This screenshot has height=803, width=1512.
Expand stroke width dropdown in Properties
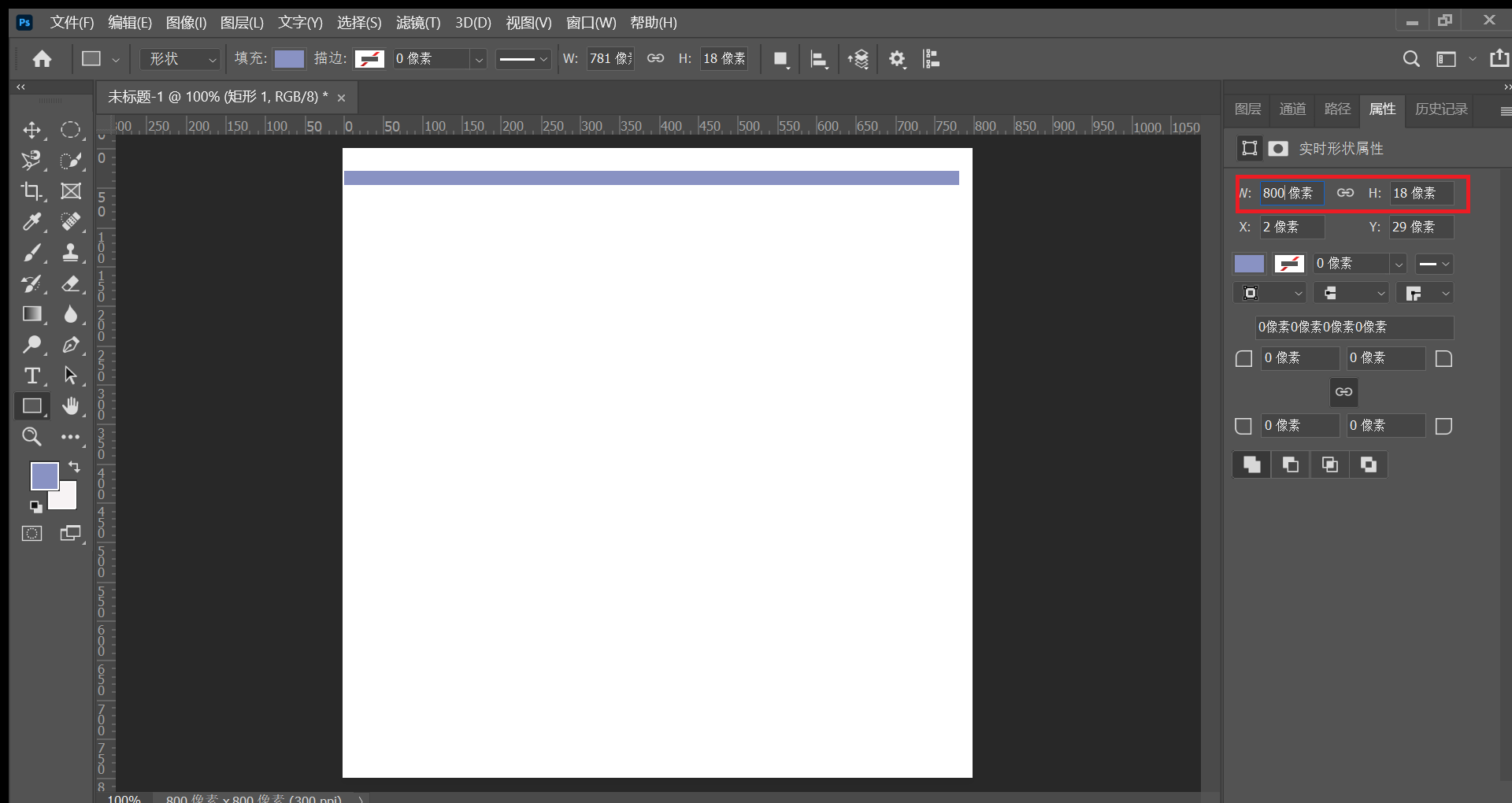(1399, 264)
